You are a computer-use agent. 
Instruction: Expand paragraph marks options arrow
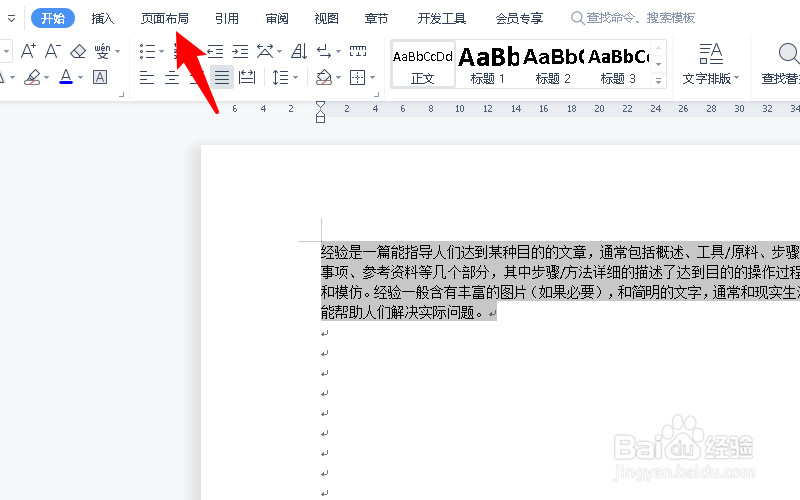point(338,51)
